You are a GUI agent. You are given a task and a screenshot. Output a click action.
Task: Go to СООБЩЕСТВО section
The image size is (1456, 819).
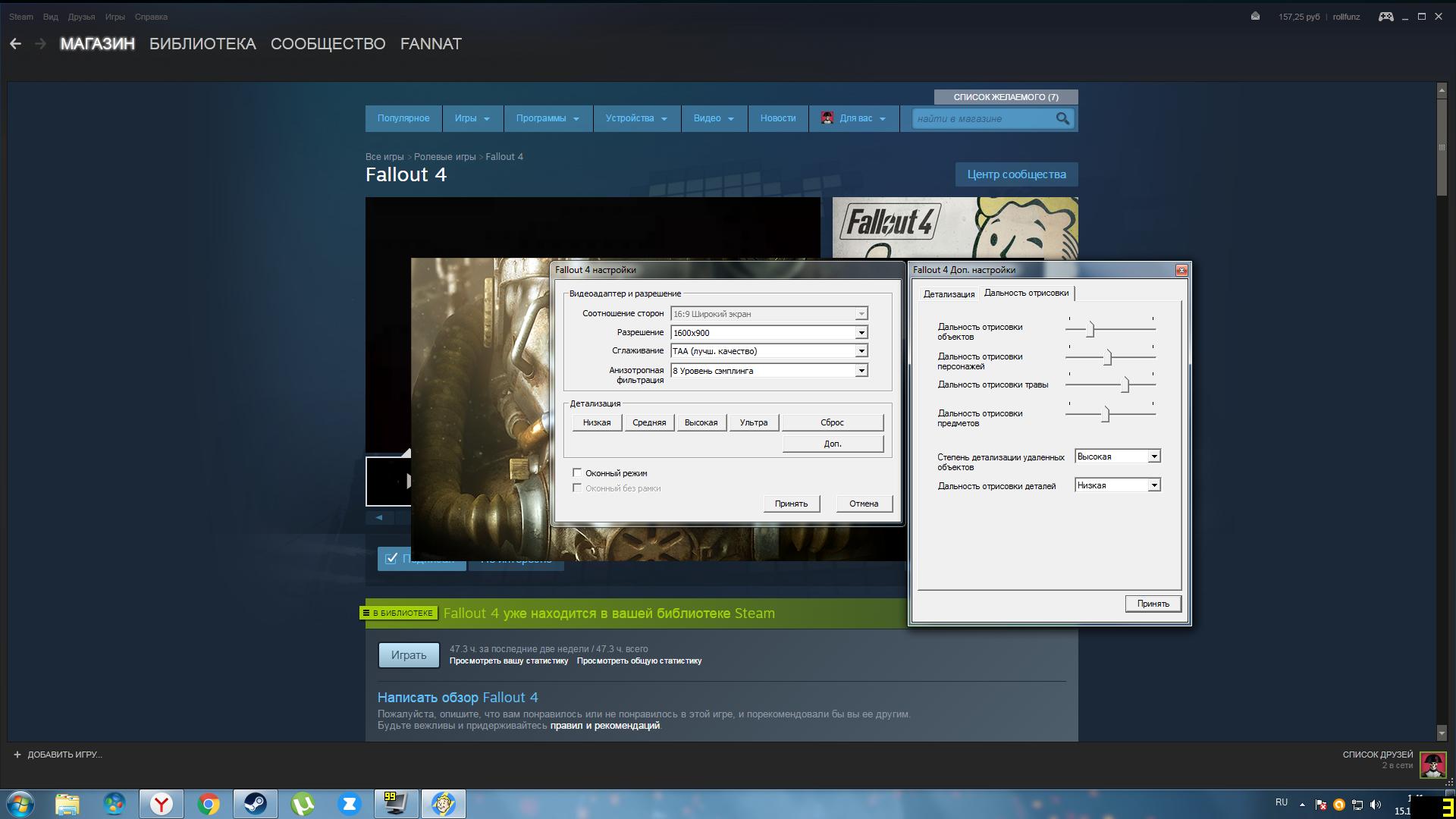click(328, 44)
